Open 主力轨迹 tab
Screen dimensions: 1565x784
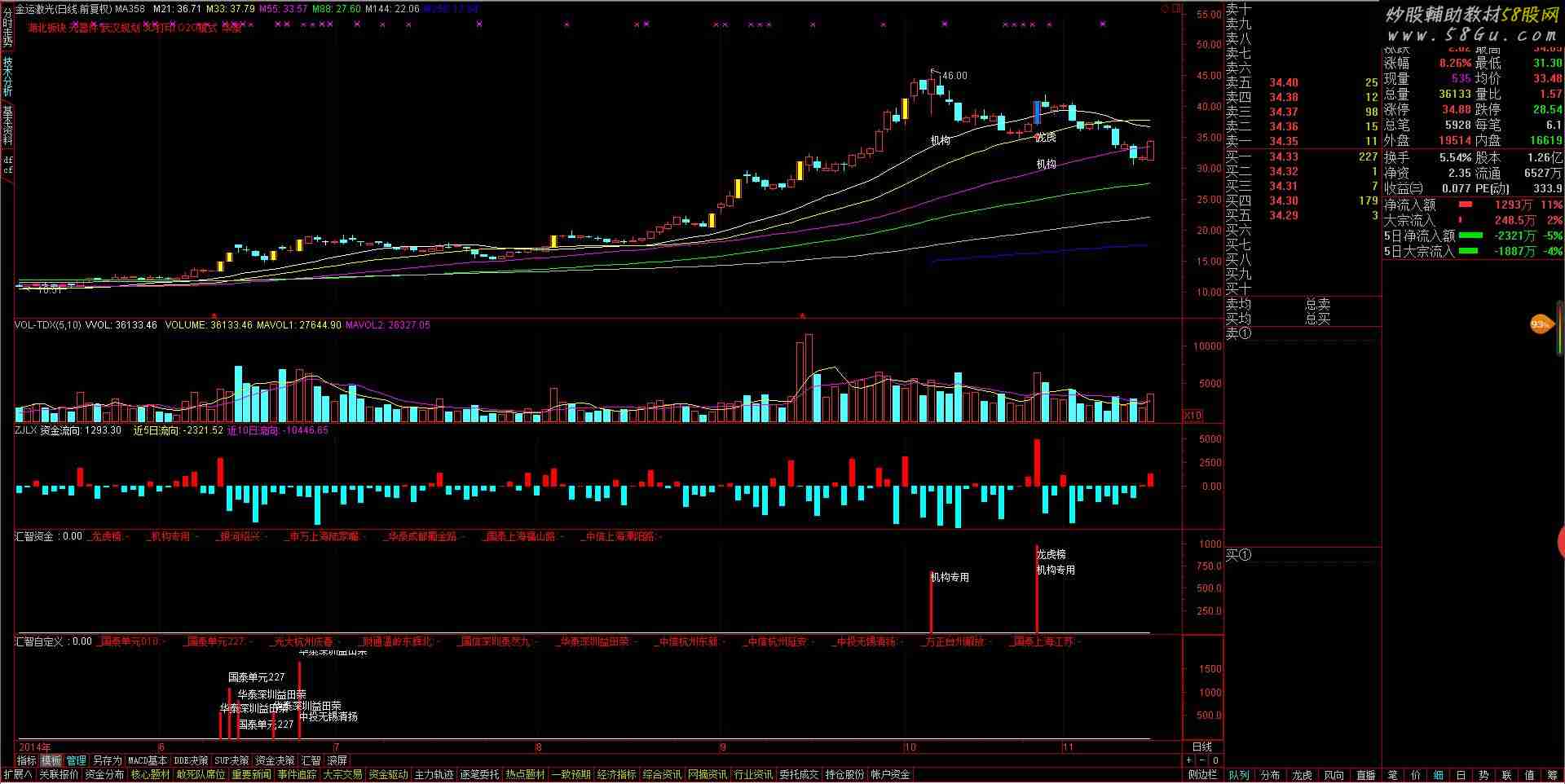click(434, 774)
